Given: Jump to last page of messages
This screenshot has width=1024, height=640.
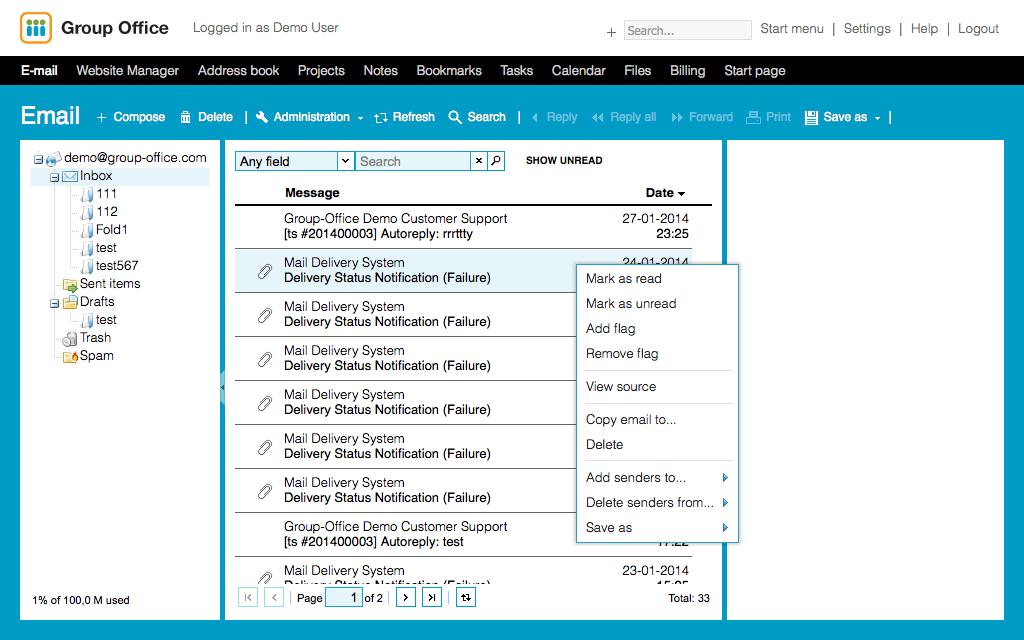Looking at the screenshot, I should (432, 597).
